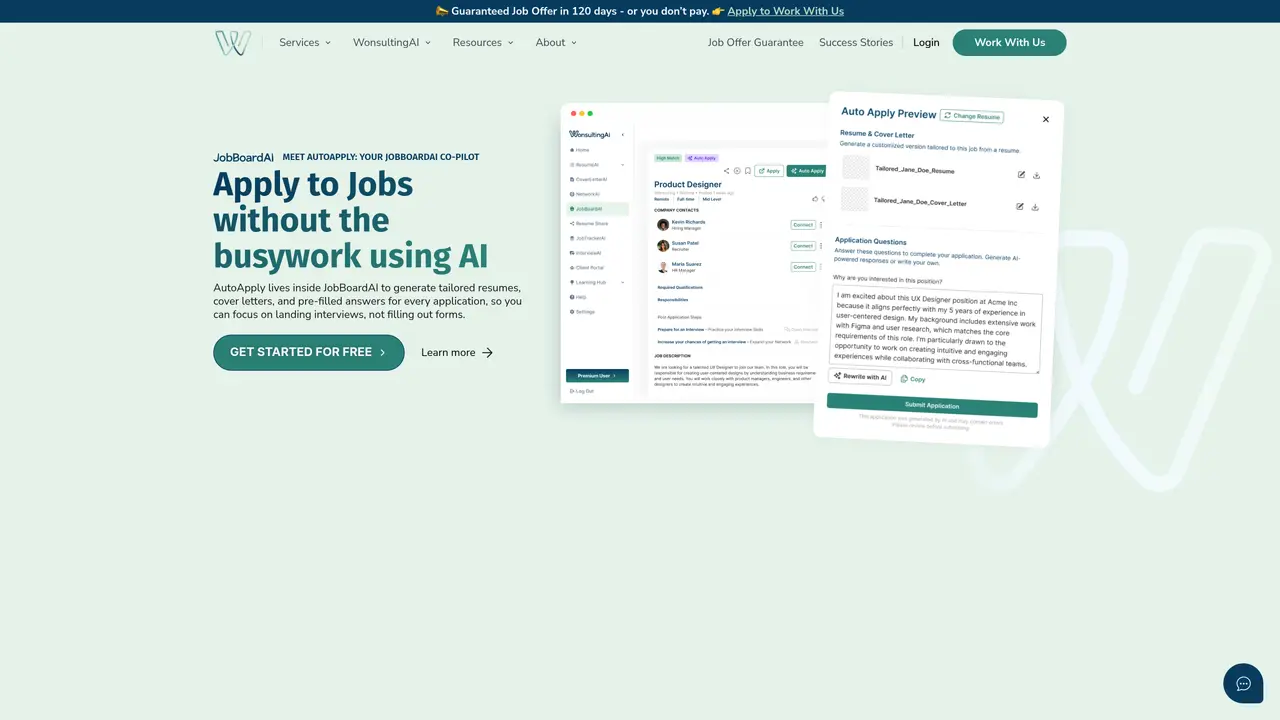
Task: Open kebab menu for Maria Suarez
Action: [821, 267]
